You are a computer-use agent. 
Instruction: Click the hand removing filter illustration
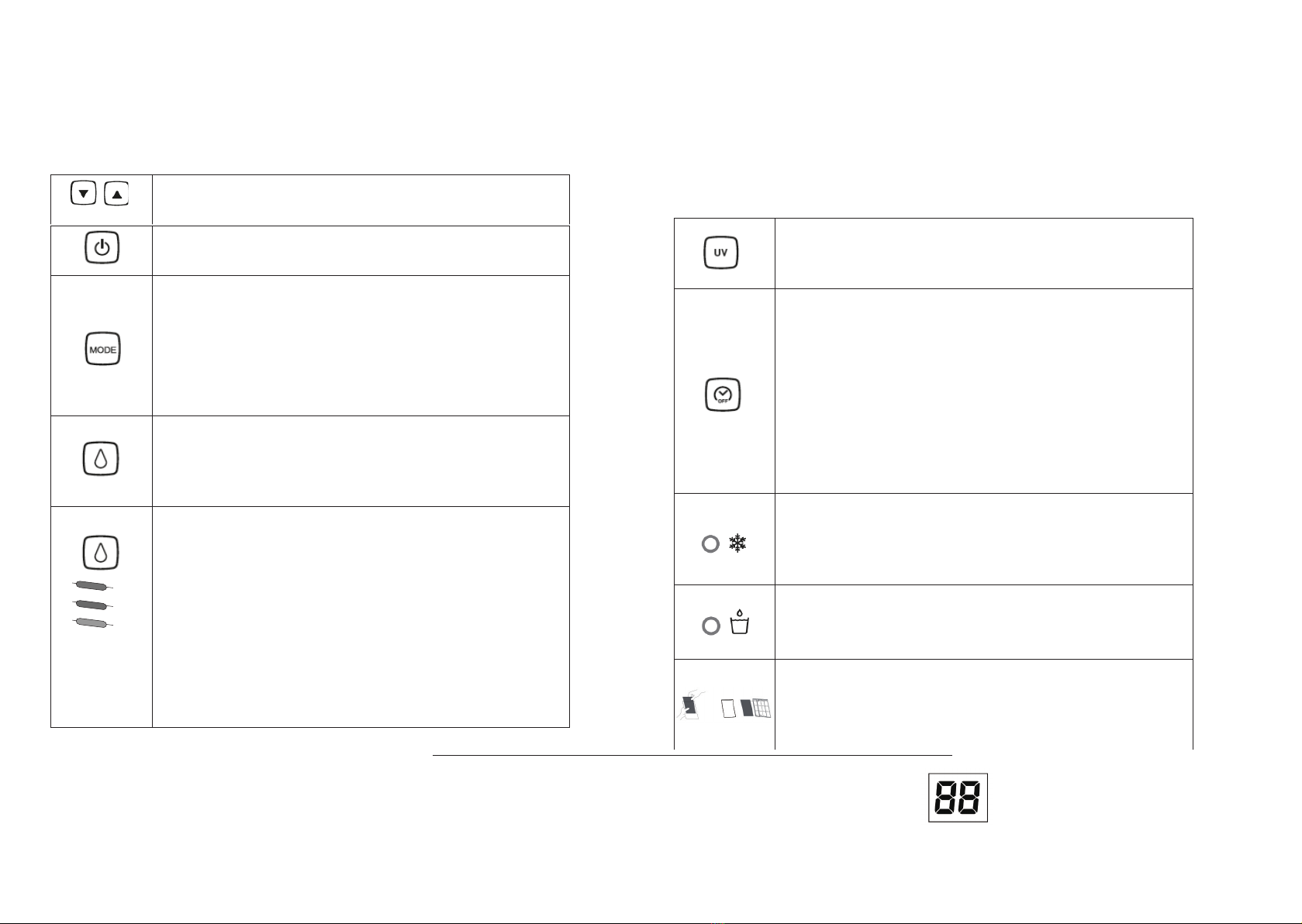pos(691,705)
